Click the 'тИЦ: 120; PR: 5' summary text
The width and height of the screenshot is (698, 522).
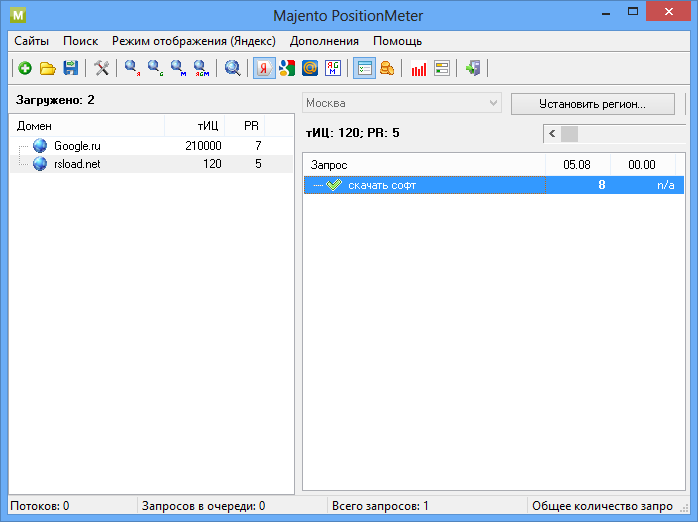353,133
